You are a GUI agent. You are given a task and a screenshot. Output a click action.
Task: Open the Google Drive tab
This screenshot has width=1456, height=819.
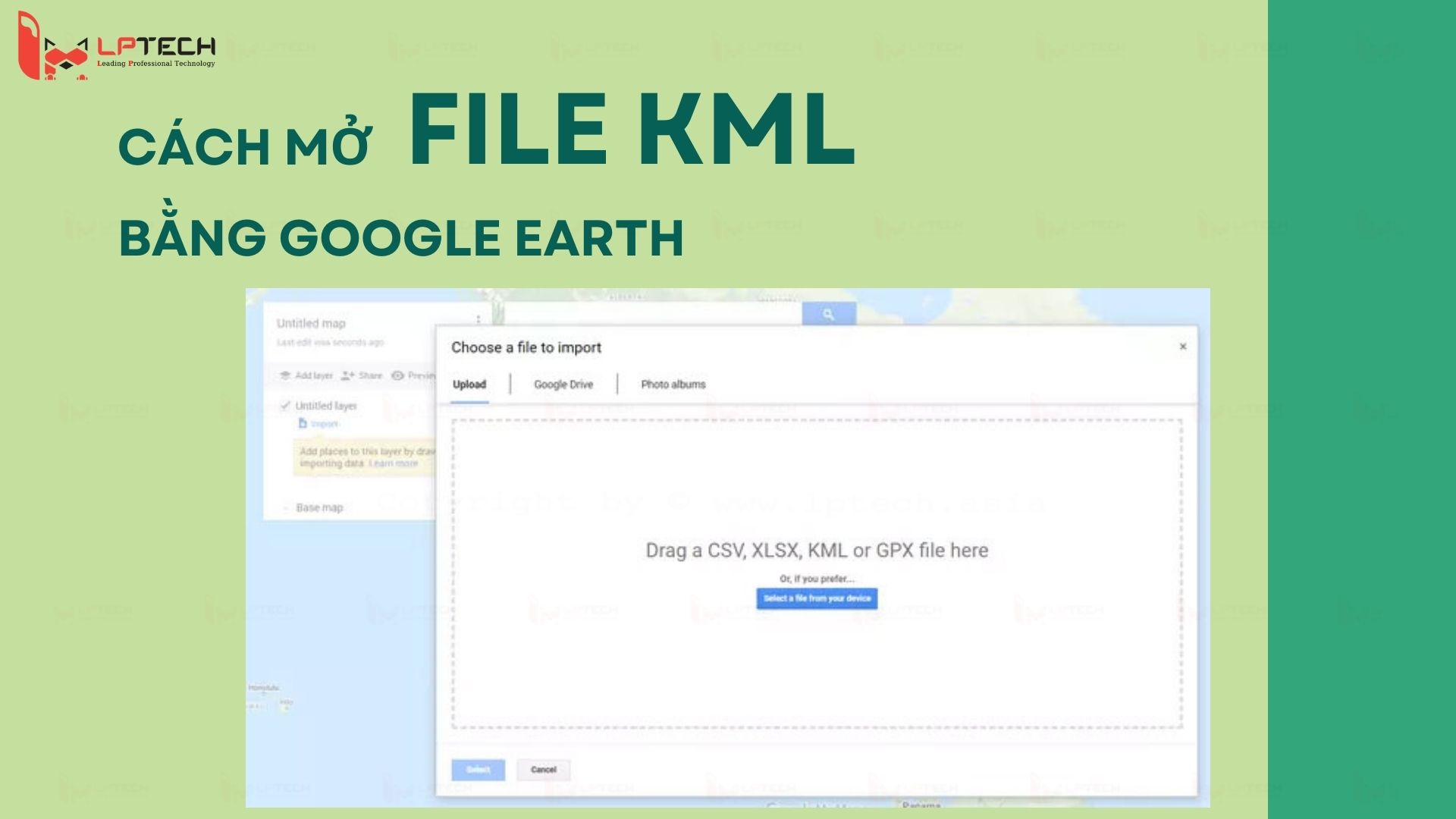pos(563,384)
